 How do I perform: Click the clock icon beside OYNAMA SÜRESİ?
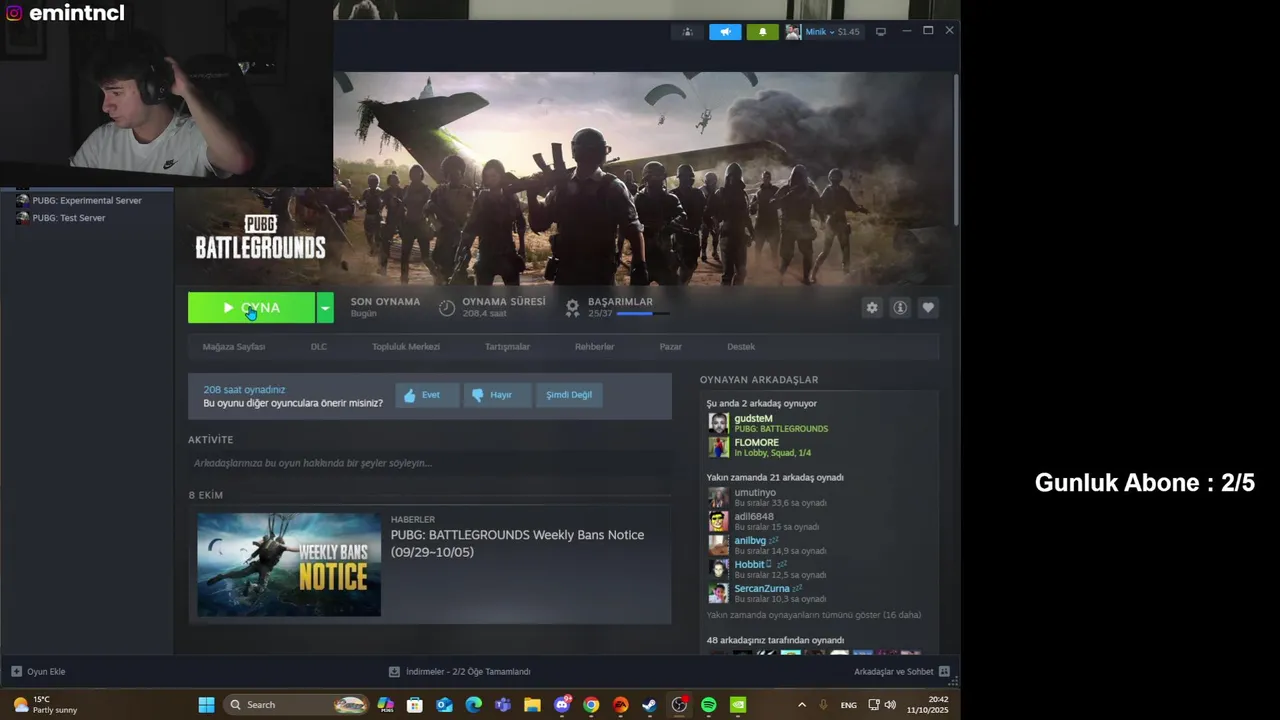(x=447, y=308)
